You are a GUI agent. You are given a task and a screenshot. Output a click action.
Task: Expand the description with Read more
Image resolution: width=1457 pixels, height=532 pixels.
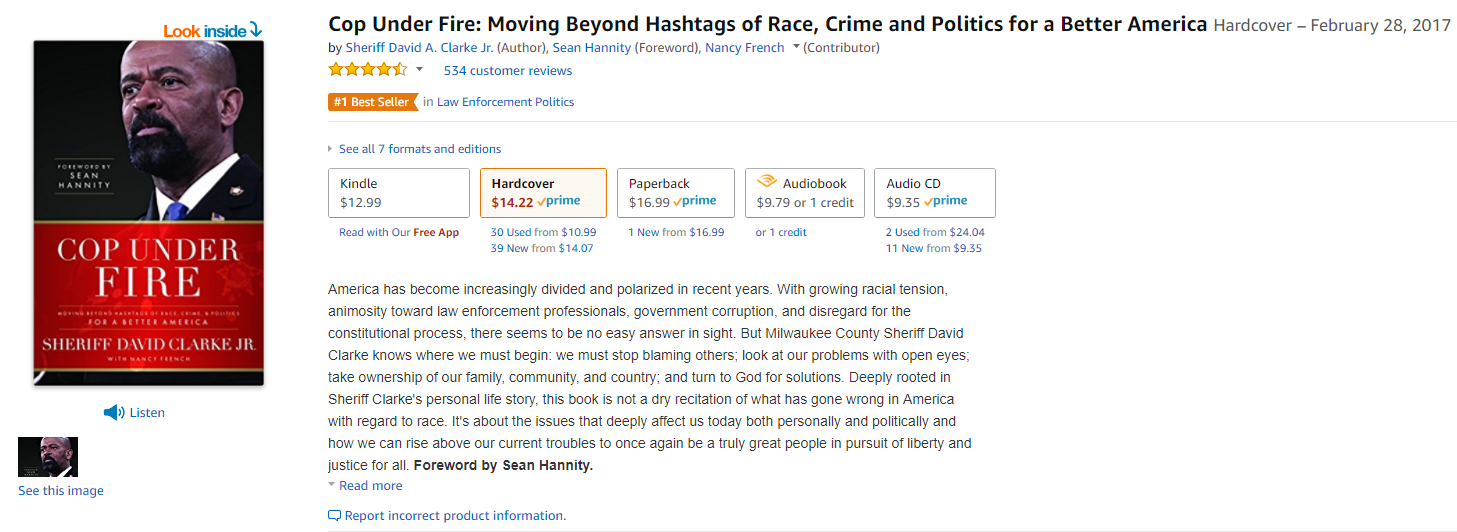coord(365,486)
